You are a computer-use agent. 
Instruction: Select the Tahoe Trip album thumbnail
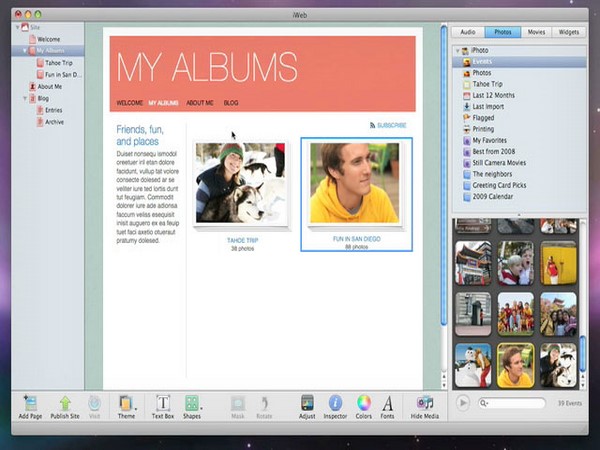pyautogui.click(x=241, y=182)
